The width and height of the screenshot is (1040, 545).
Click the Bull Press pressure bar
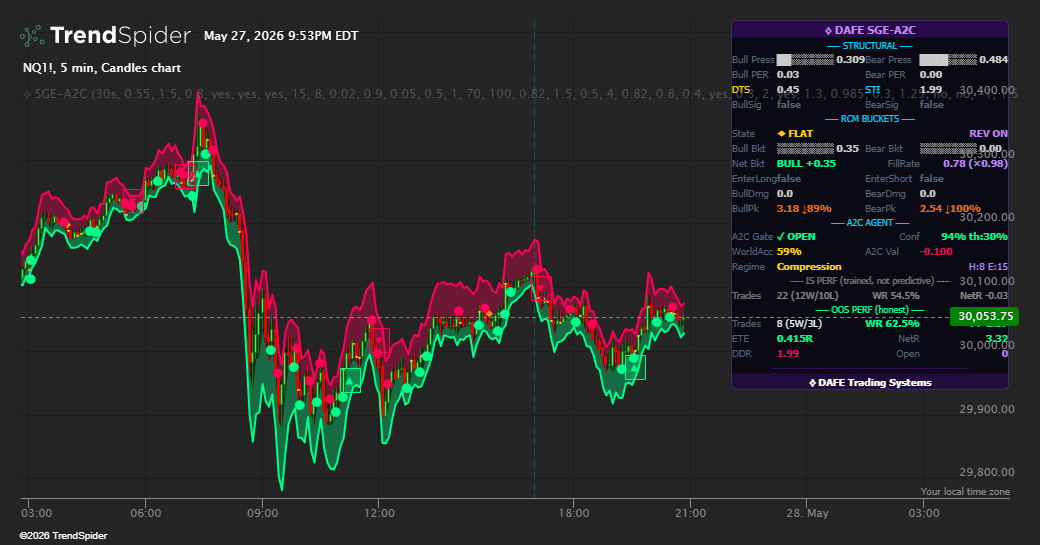pos(805,60)
